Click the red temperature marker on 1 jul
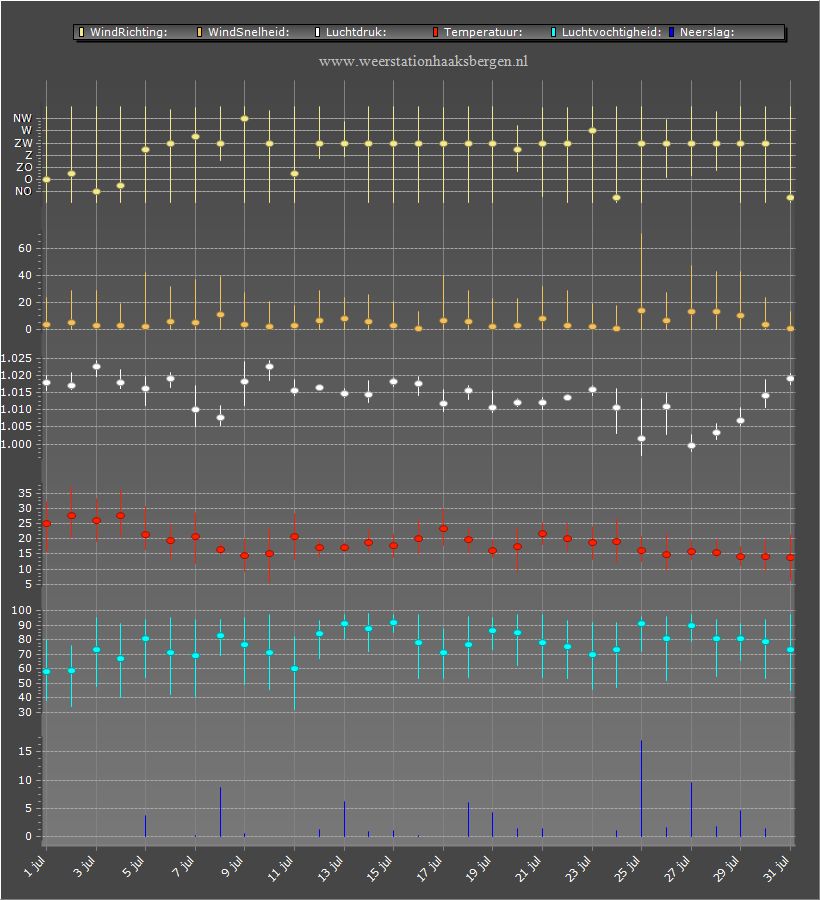The image size is (820, 900). 46,523
